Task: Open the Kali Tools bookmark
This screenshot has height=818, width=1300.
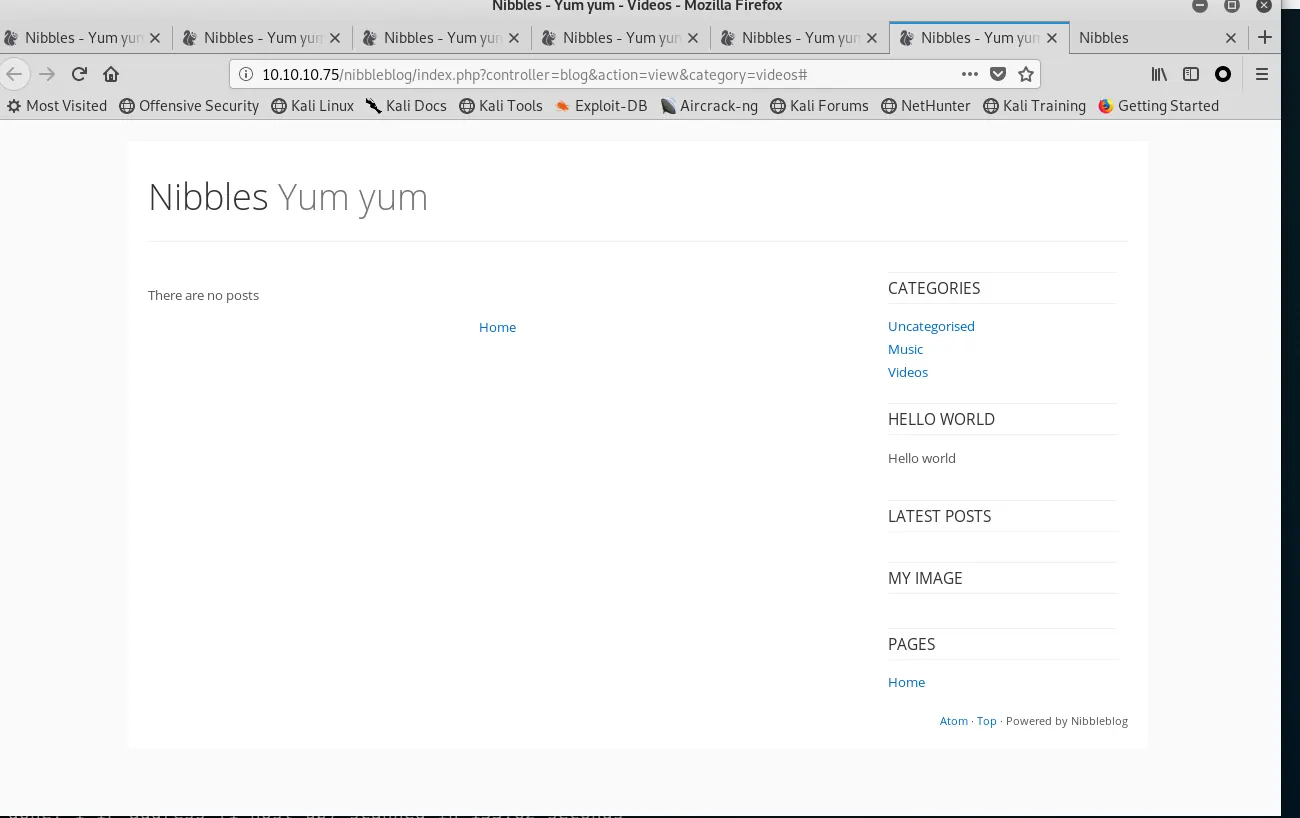Action: tap(501, 106)
